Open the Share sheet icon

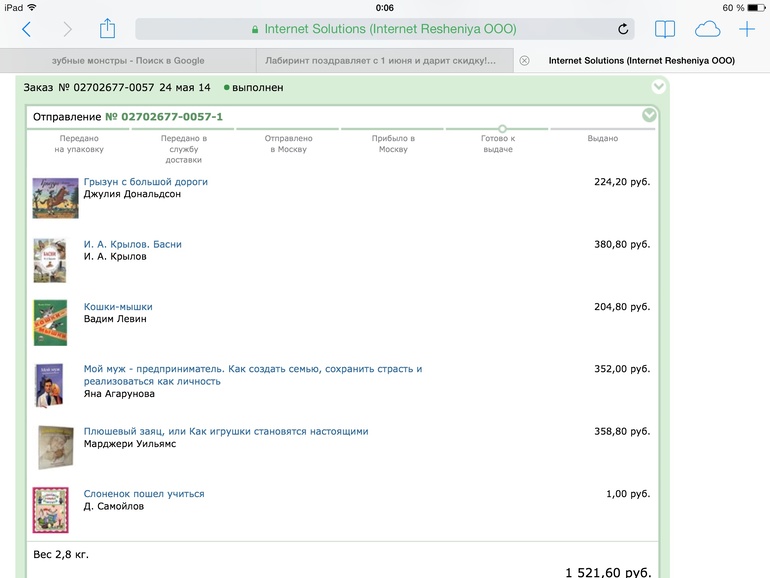click(108, 30)
